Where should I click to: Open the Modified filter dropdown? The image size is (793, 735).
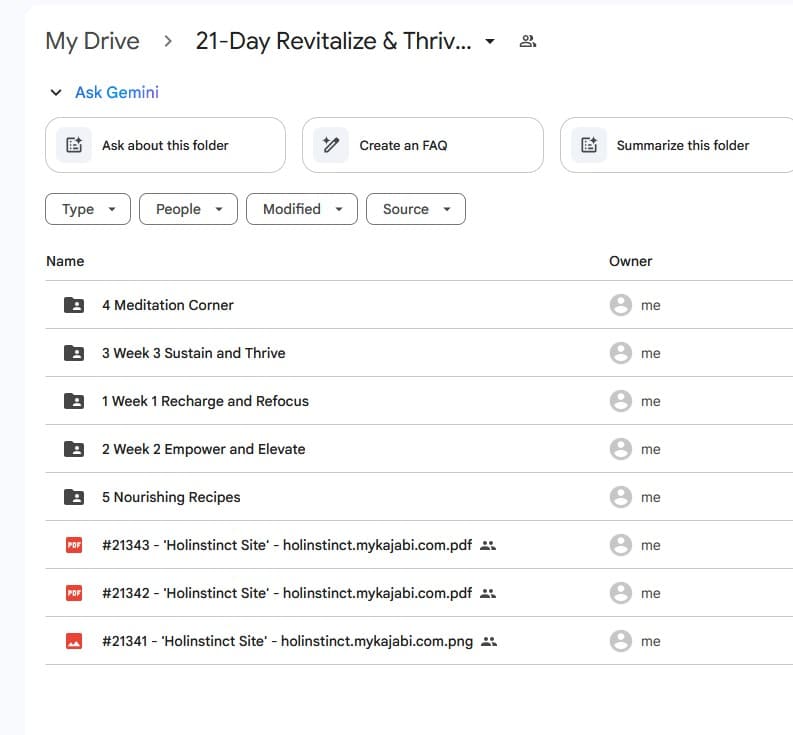pyautogui.click(x=301, y=209)
